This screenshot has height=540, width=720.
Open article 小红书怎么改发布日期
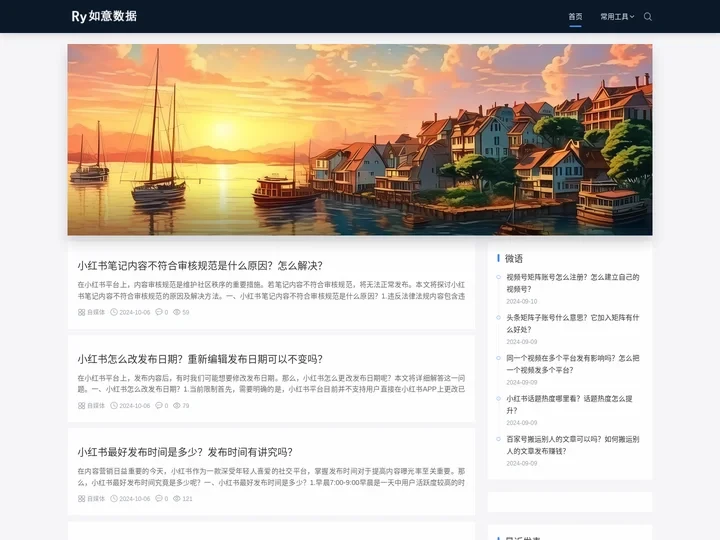[200, 359]
